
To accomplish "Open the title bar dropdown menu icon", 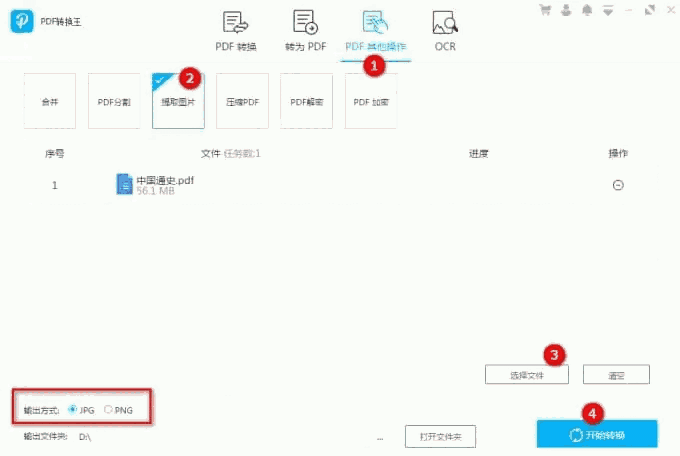I will pyautogui.click(x=608, y=10).
